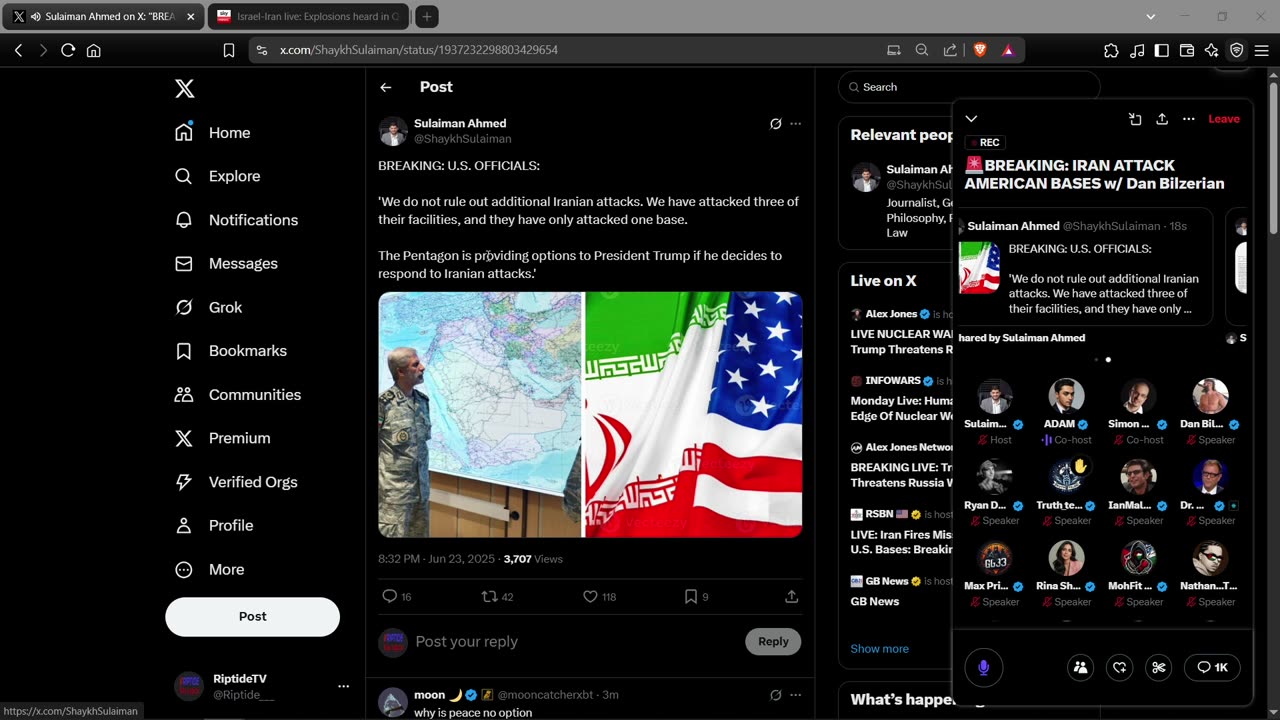Select ADAM co-host avatar in Space
The width and height of the screenshot is (1280, 720).
(x=1066, y=397)
